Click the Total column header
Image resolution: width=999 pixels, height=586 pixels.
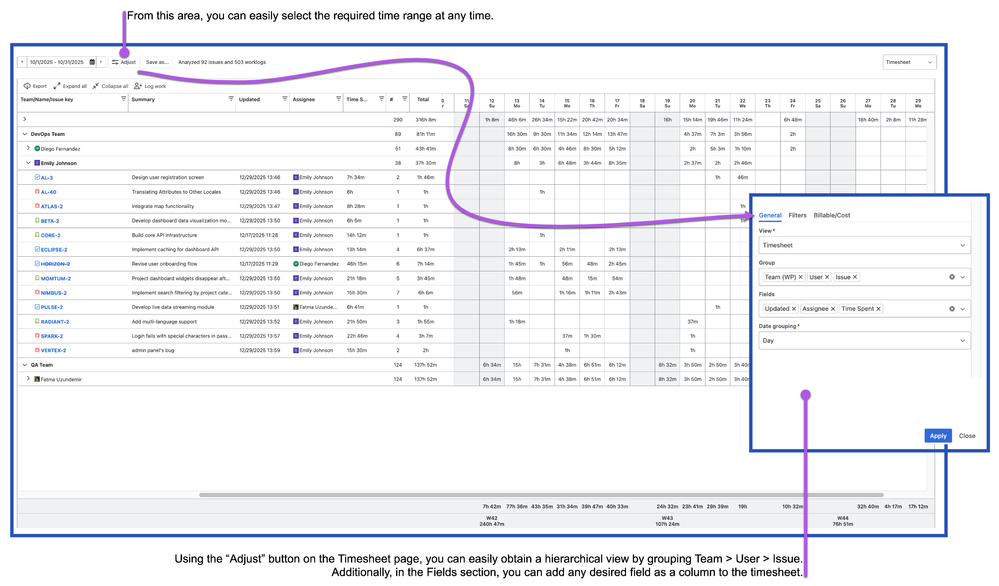(423, 99)
